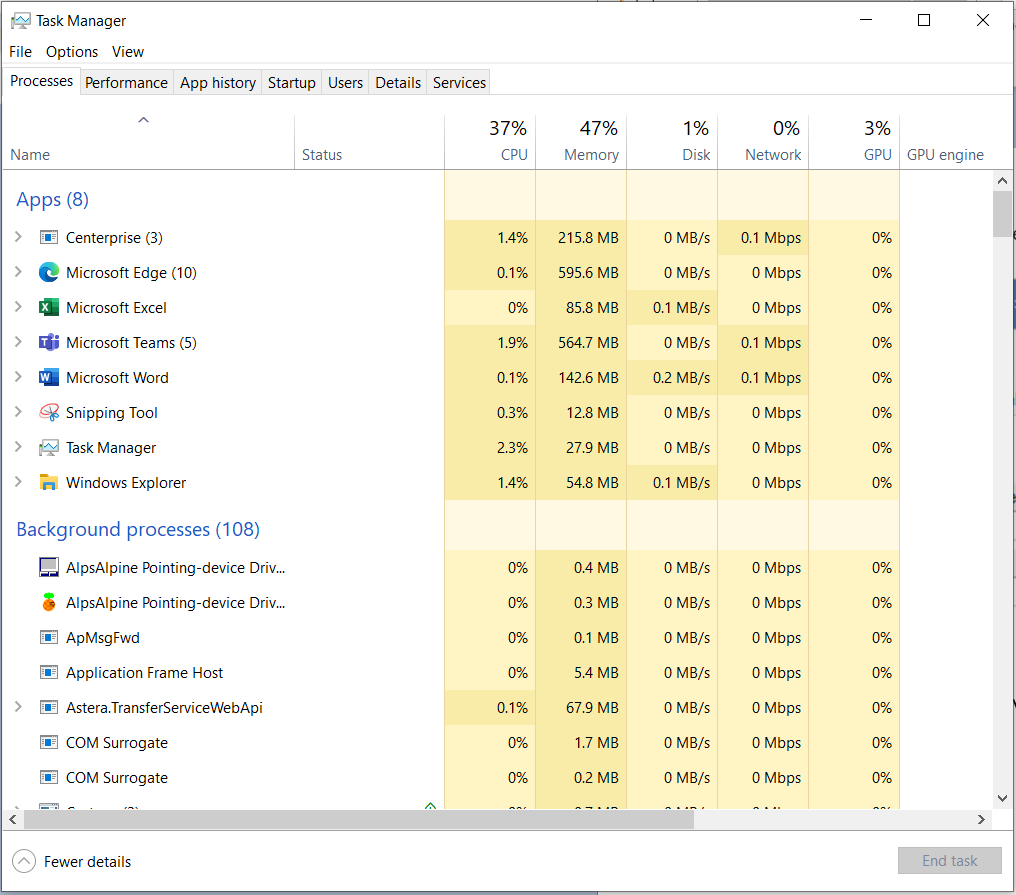Click the Task Manager process icon
The height and width of the screenshot is (895, 1016).
(48, 447)
